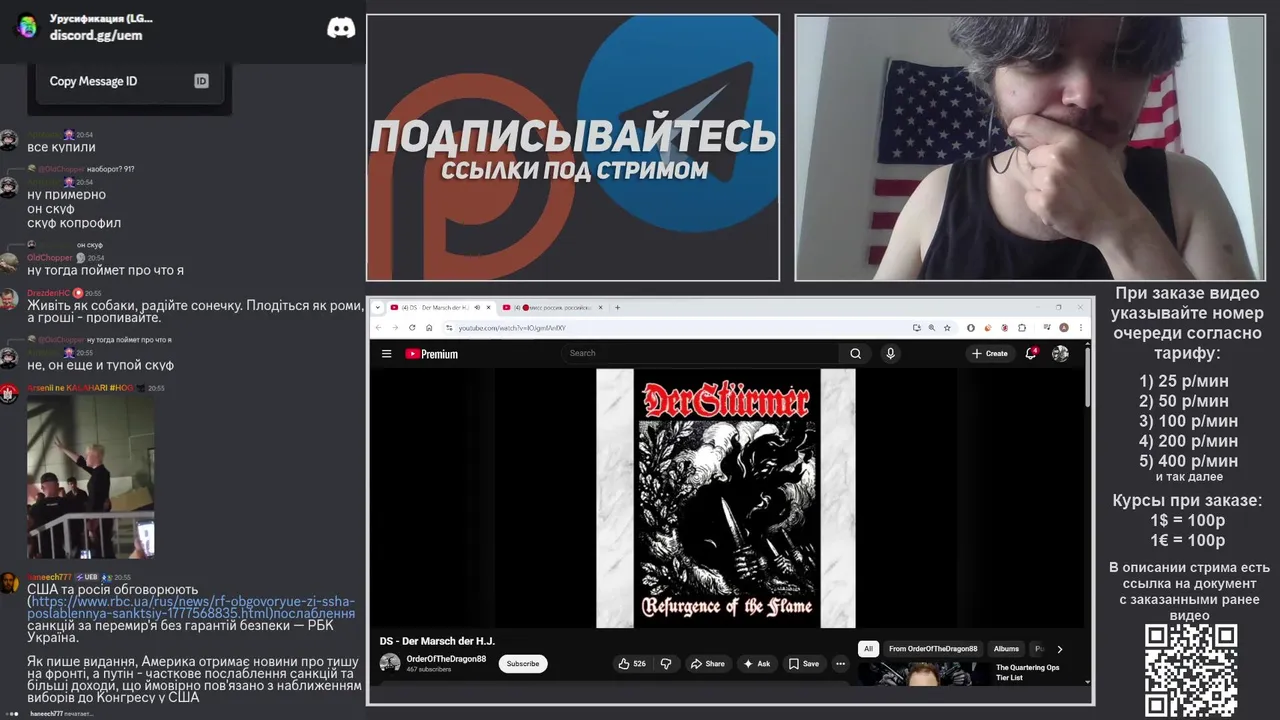Click the "ну тогда поймет про что я" message
Screen dimensions: 1280x720
pos(105,270)
